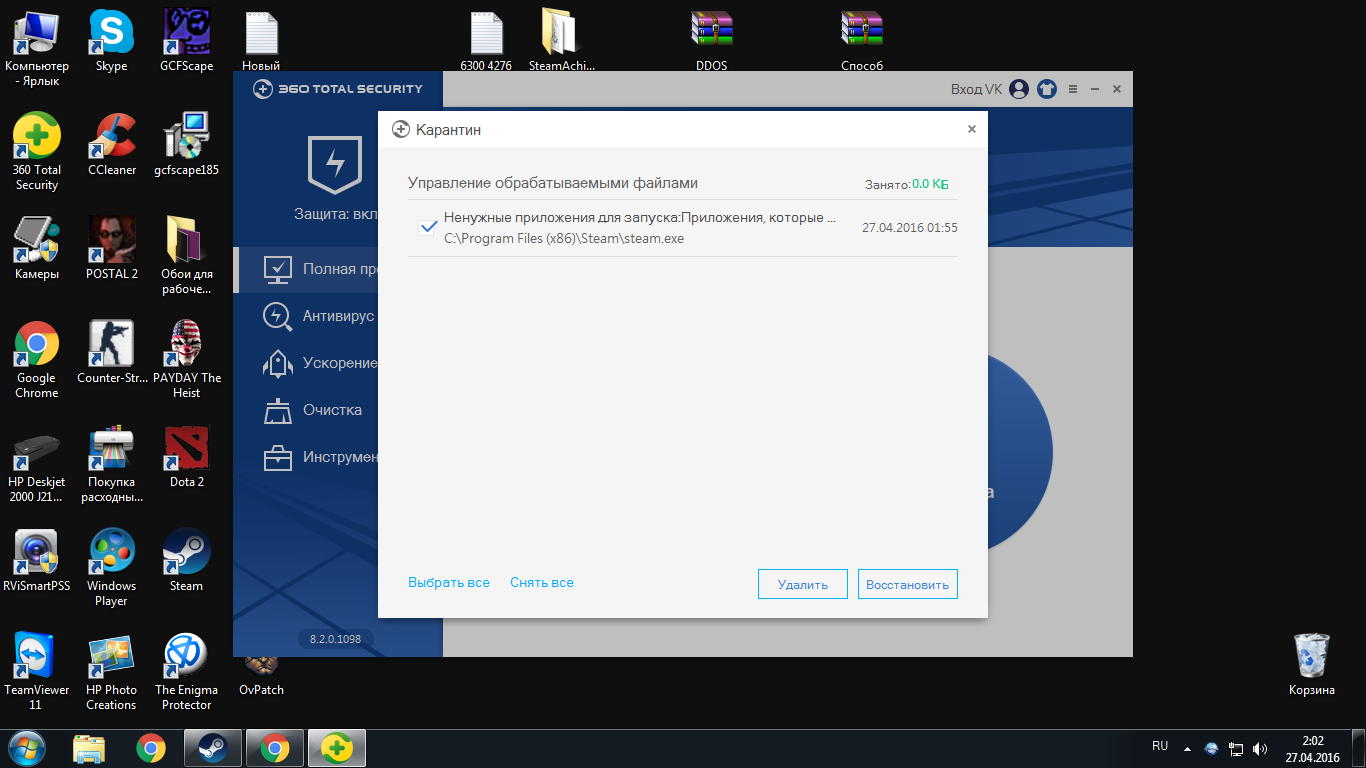Click the Вход VK login link
The image size is (1366, 768).
coord(976,89)
